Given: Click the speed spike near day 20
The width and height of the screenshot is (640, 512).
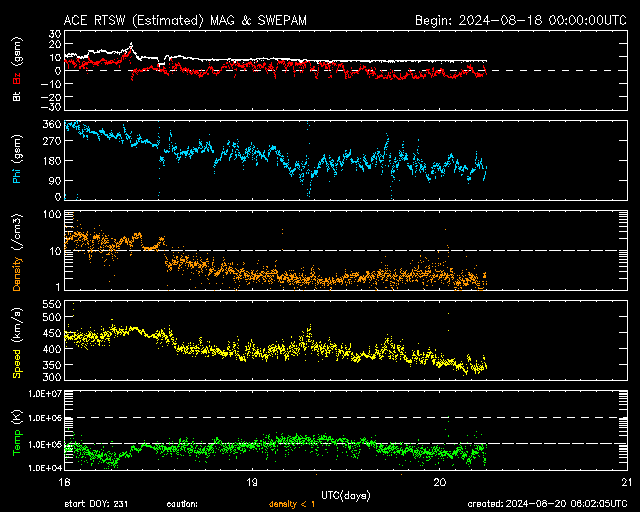Looking at the screenshot, I should tap(448, 314).
